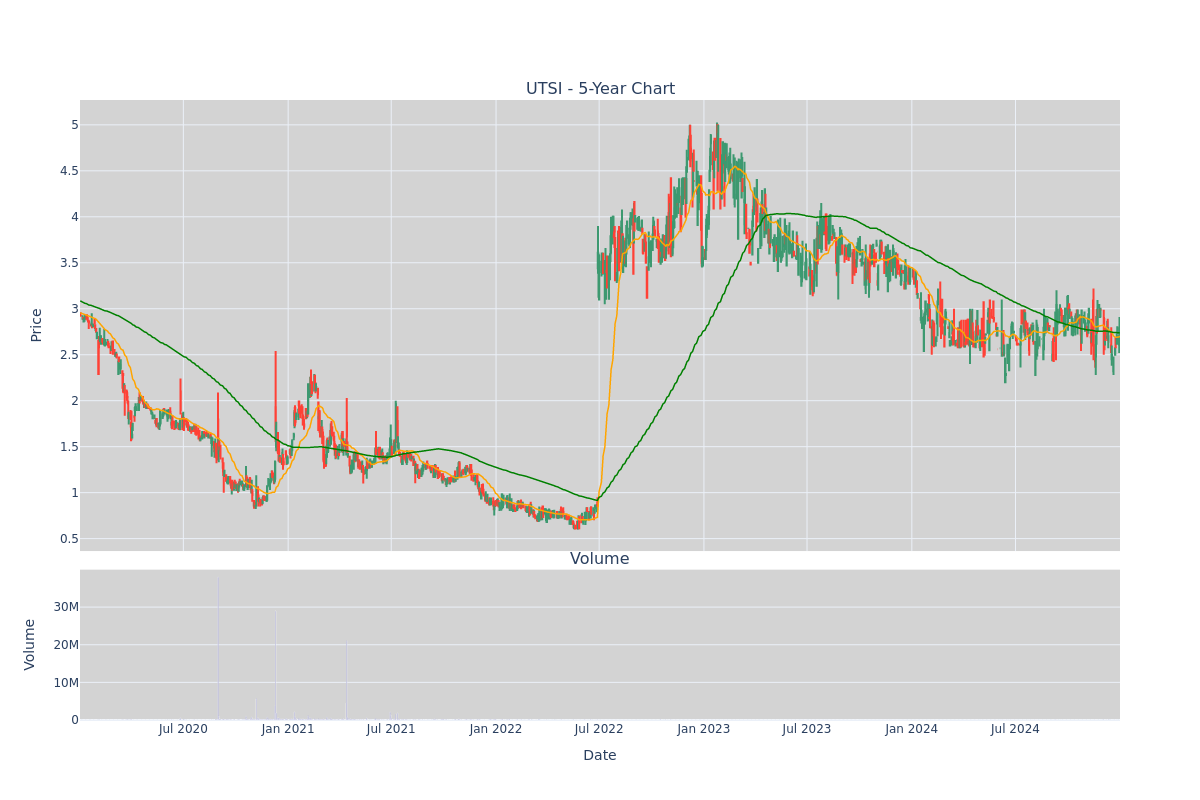Click the volume tick label '30M'

coord(66,607)
